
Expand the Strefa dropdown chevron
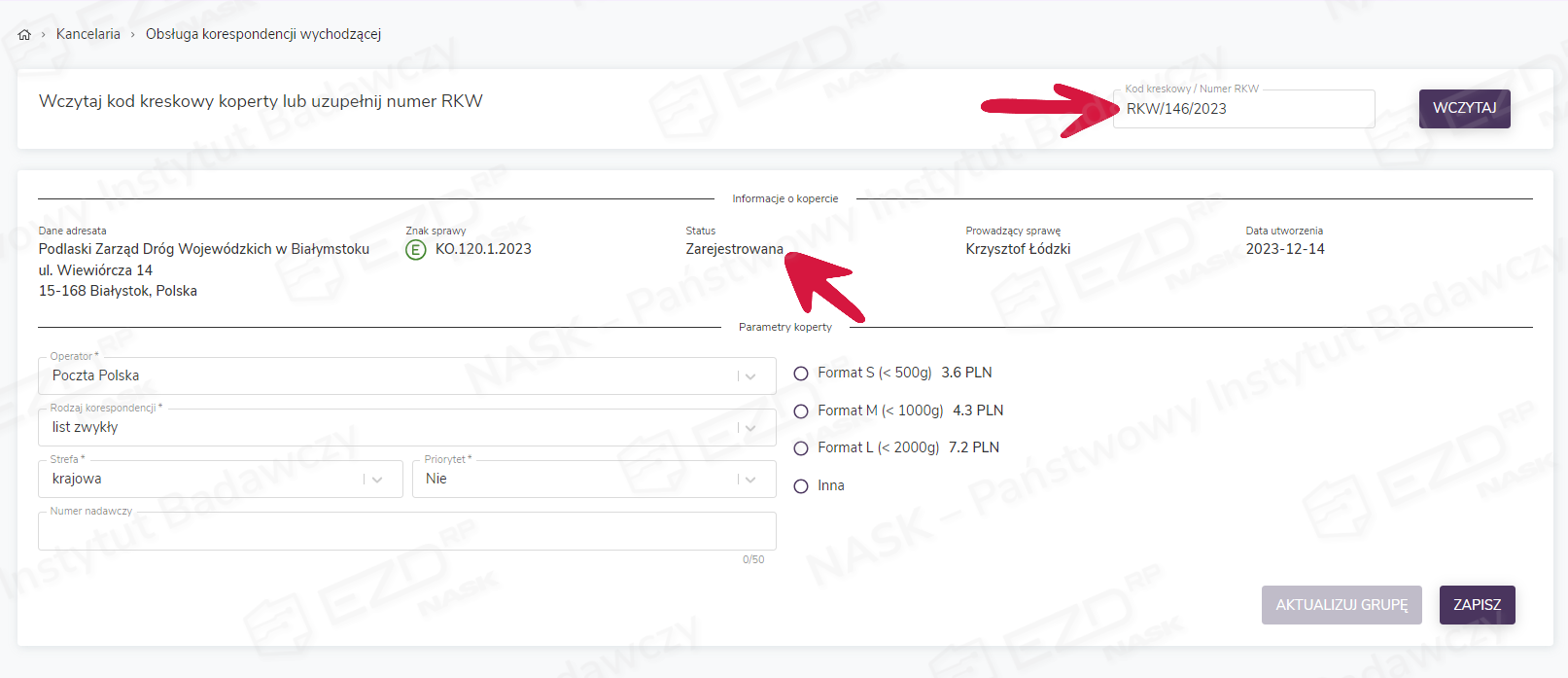coord(377,480)
